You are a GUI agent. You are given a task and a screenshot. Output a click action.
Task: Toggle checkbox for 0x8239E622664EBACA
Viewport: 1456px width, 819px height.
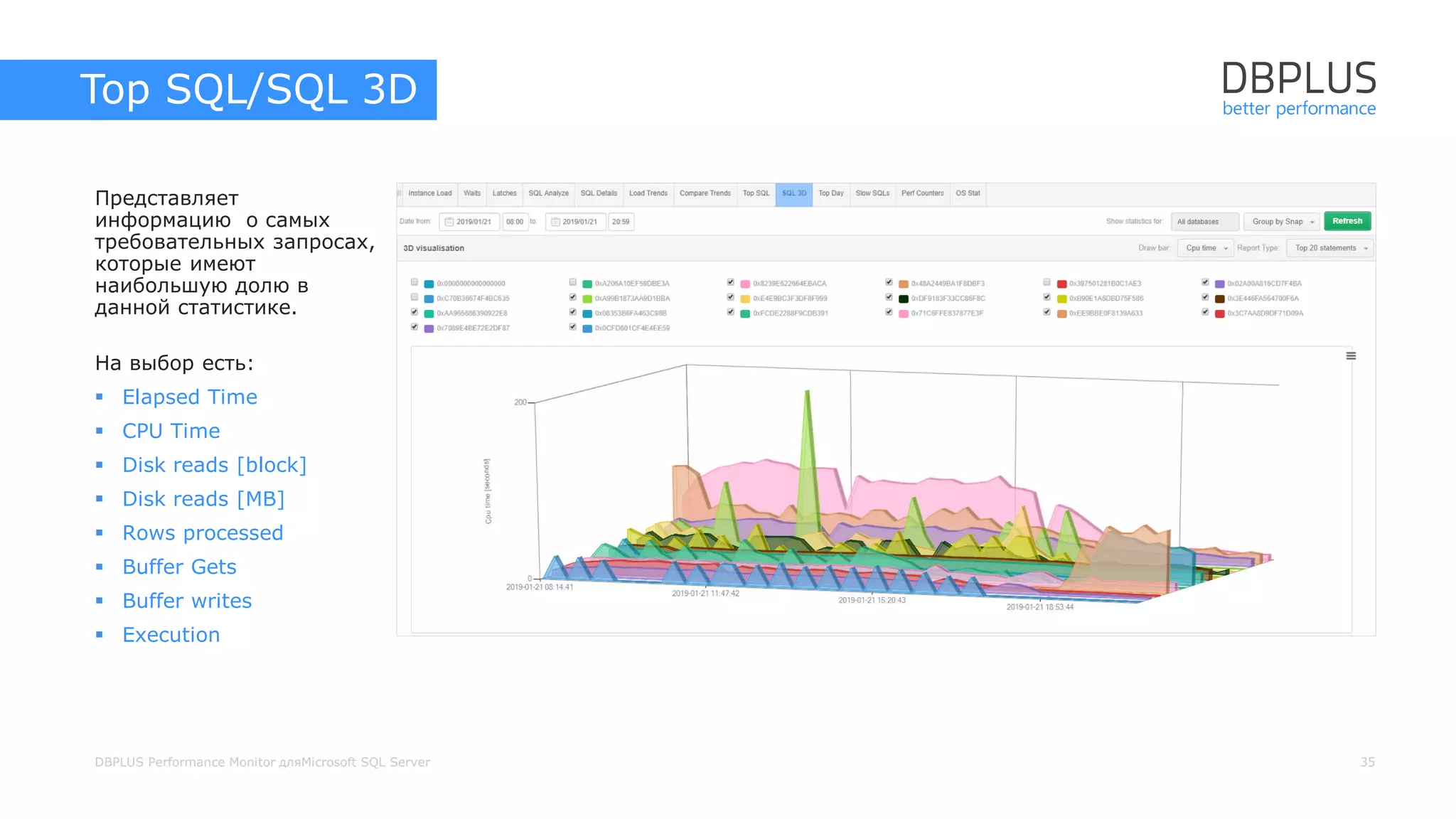point(731,282)
